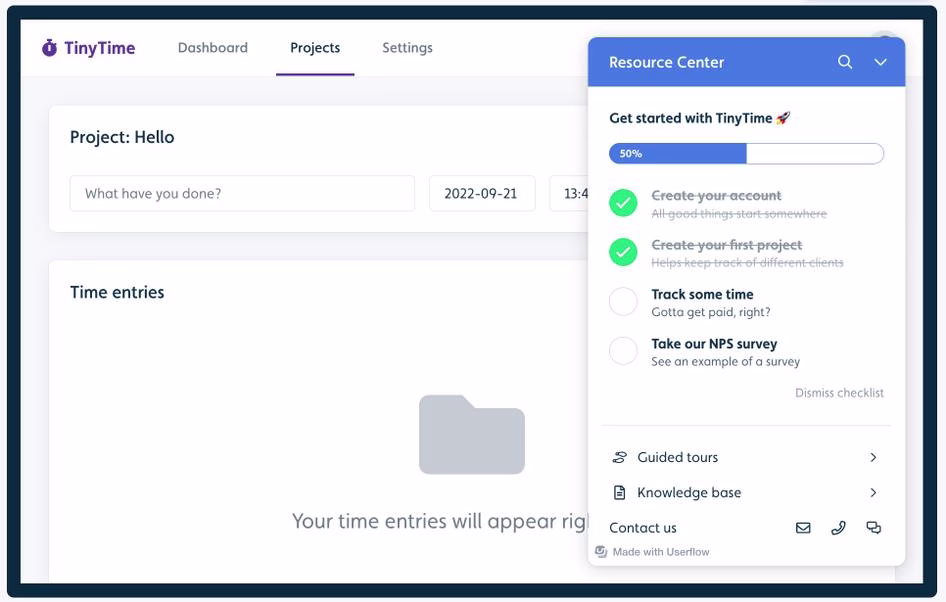The height and width of the screenshot is (602, 946).
Task: Click checkmark beside Create your first project
Action: pyautogui.click(x=623, y=252)
